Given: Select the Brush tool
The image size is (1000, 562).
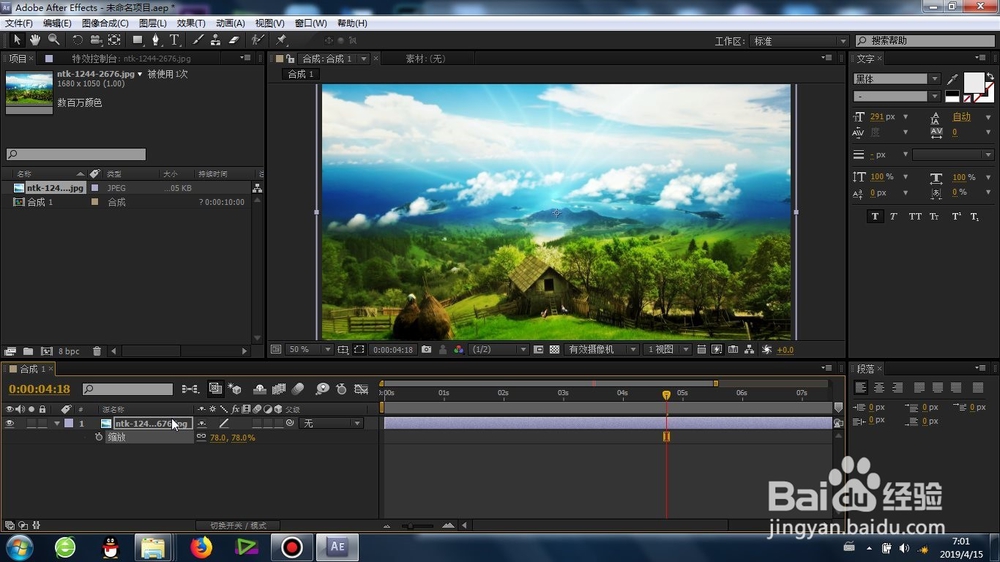Looking at the screenshot, I should pos(198,40).
